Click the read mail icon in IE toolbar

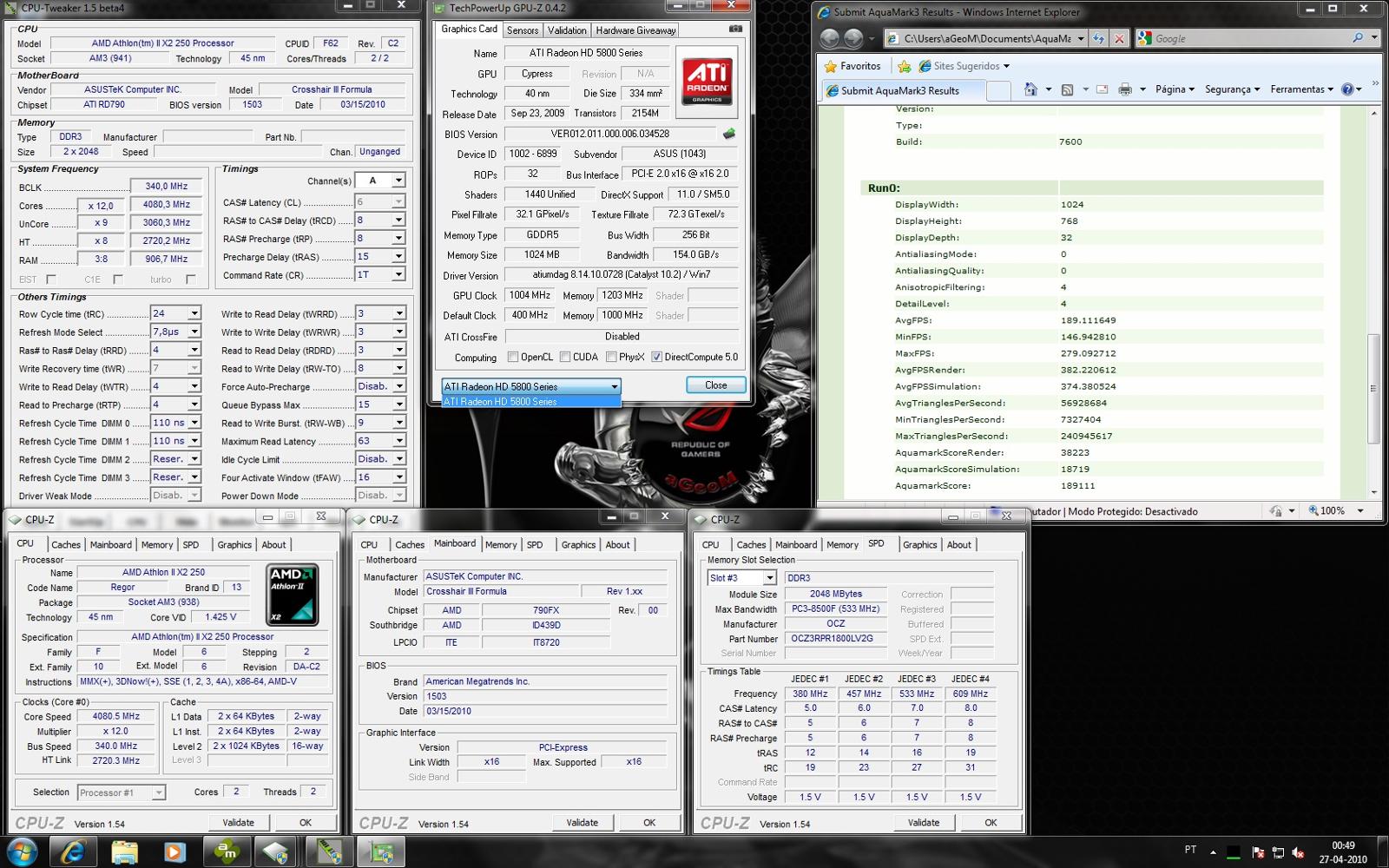[x=1102, y=89]
